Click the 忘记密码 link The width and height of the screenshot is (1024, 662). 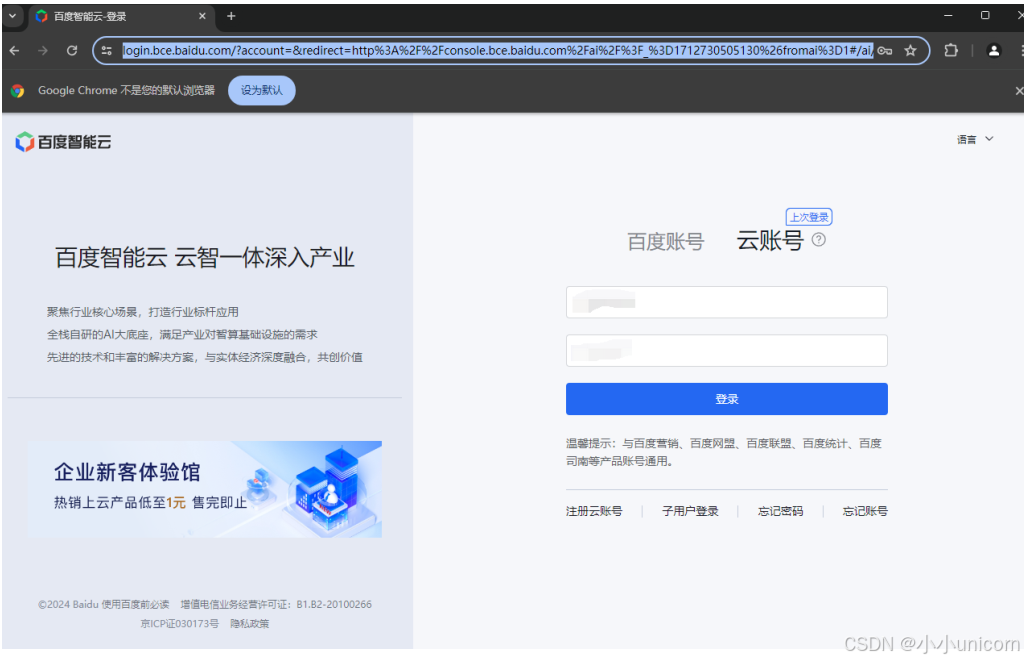pos(780,511)
